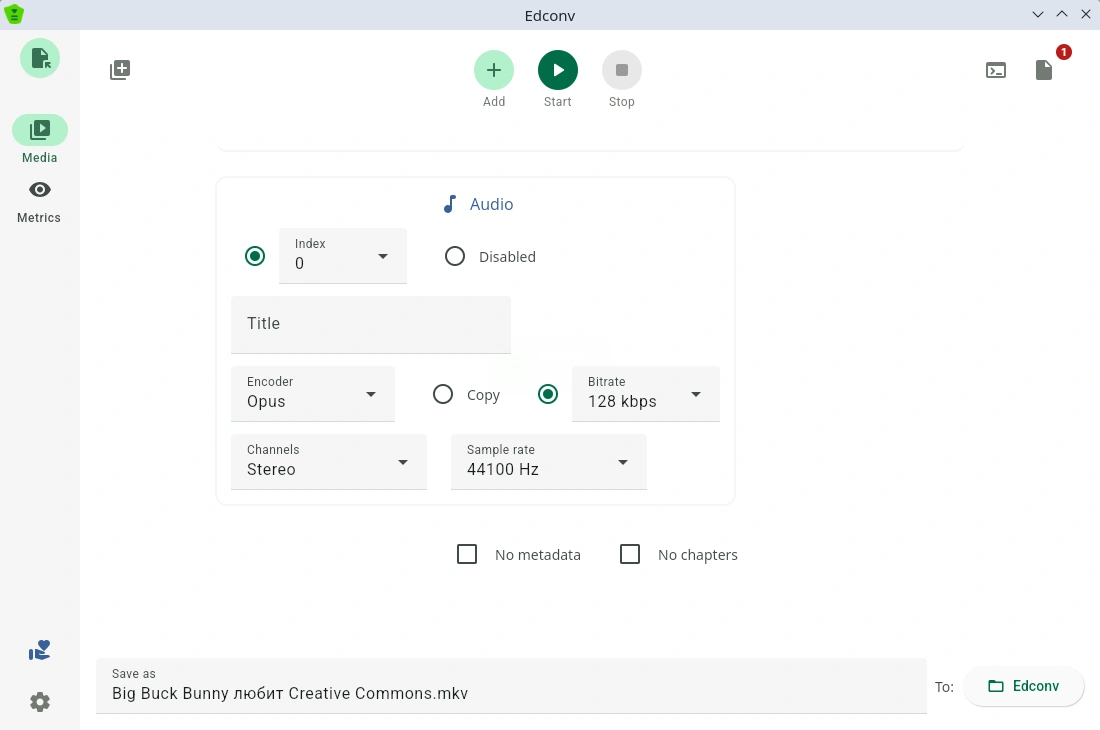Enable the No chapters checkbox
Screen dimensions: 1100x730
click(630, 554)
